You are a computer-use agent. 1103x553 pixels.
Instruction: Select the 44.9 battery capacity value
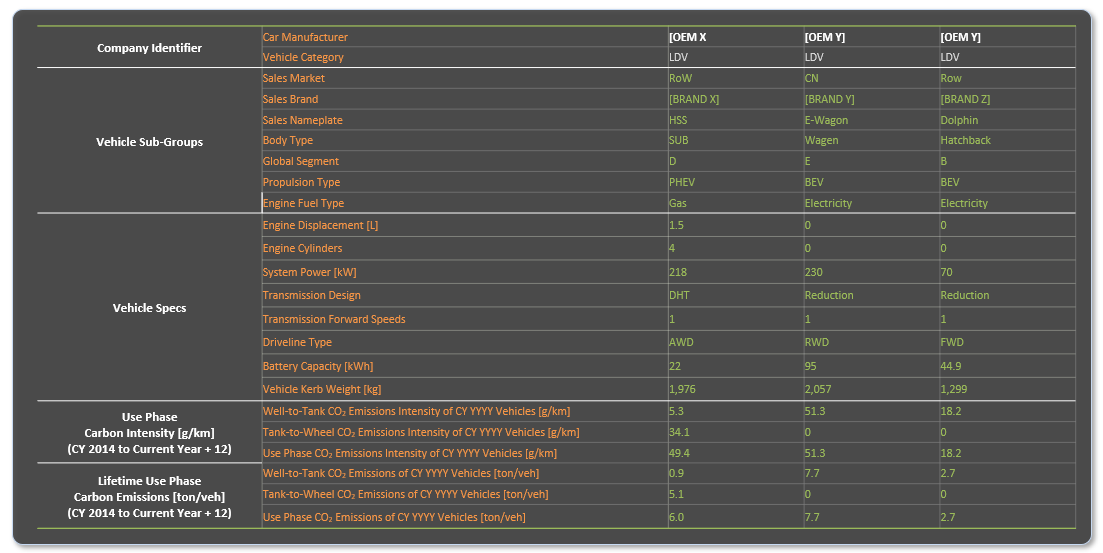(951, 366)
